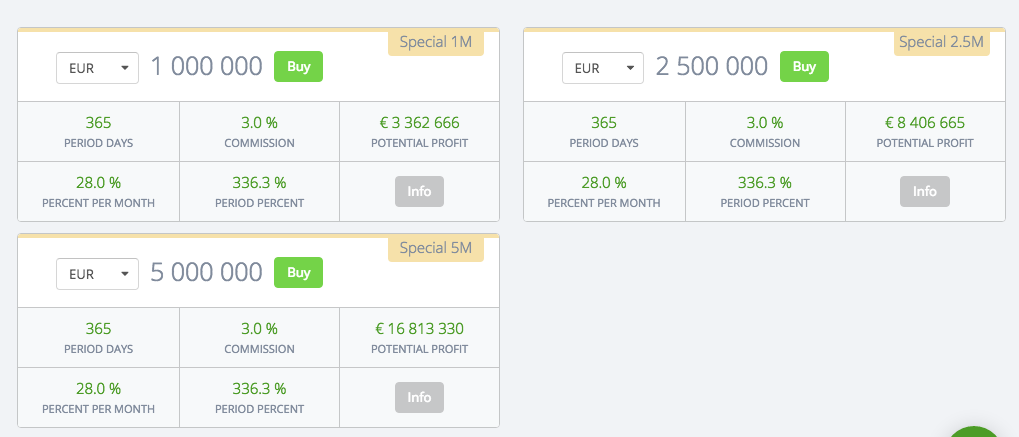Open Info for the Special 2.5M plan

tap(925, 191)
